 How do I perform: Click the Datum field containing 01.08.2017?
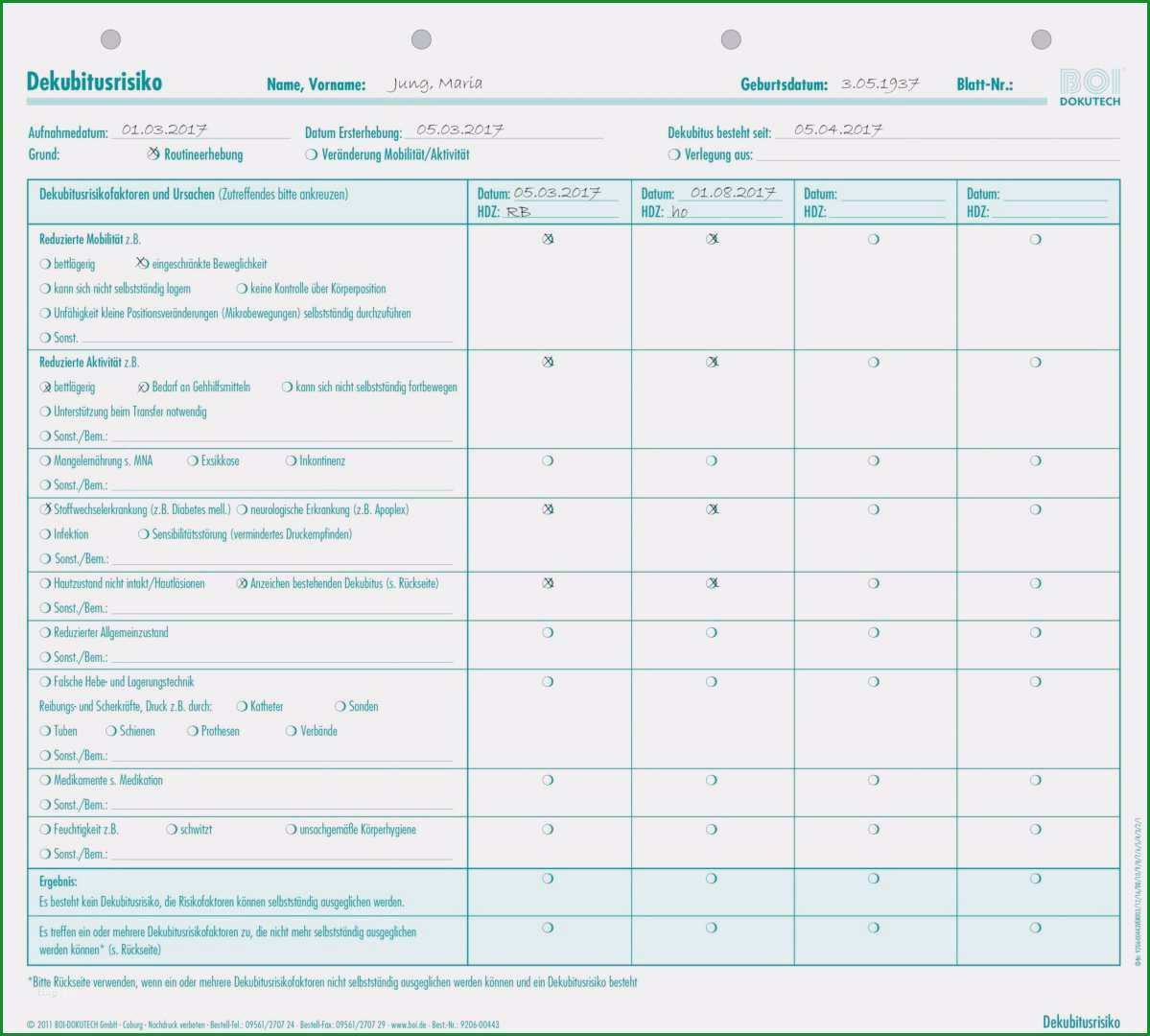(729, 193)
